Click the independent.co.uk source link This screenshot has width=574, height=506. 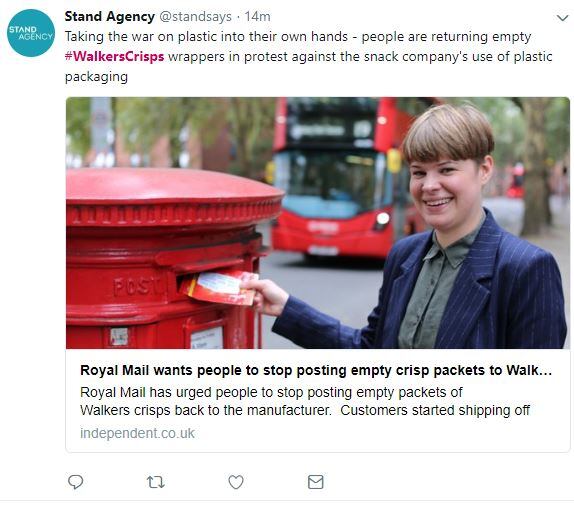click(x=137, y=433)
